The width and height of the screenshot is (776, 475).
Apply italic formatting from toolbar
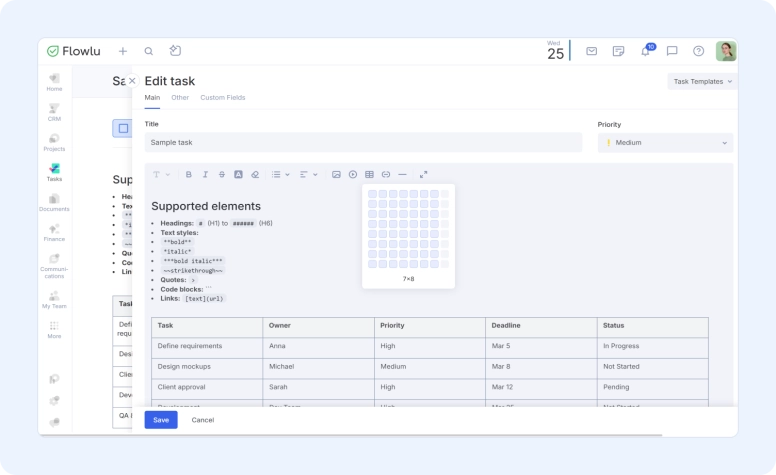[x=205, y=174]
